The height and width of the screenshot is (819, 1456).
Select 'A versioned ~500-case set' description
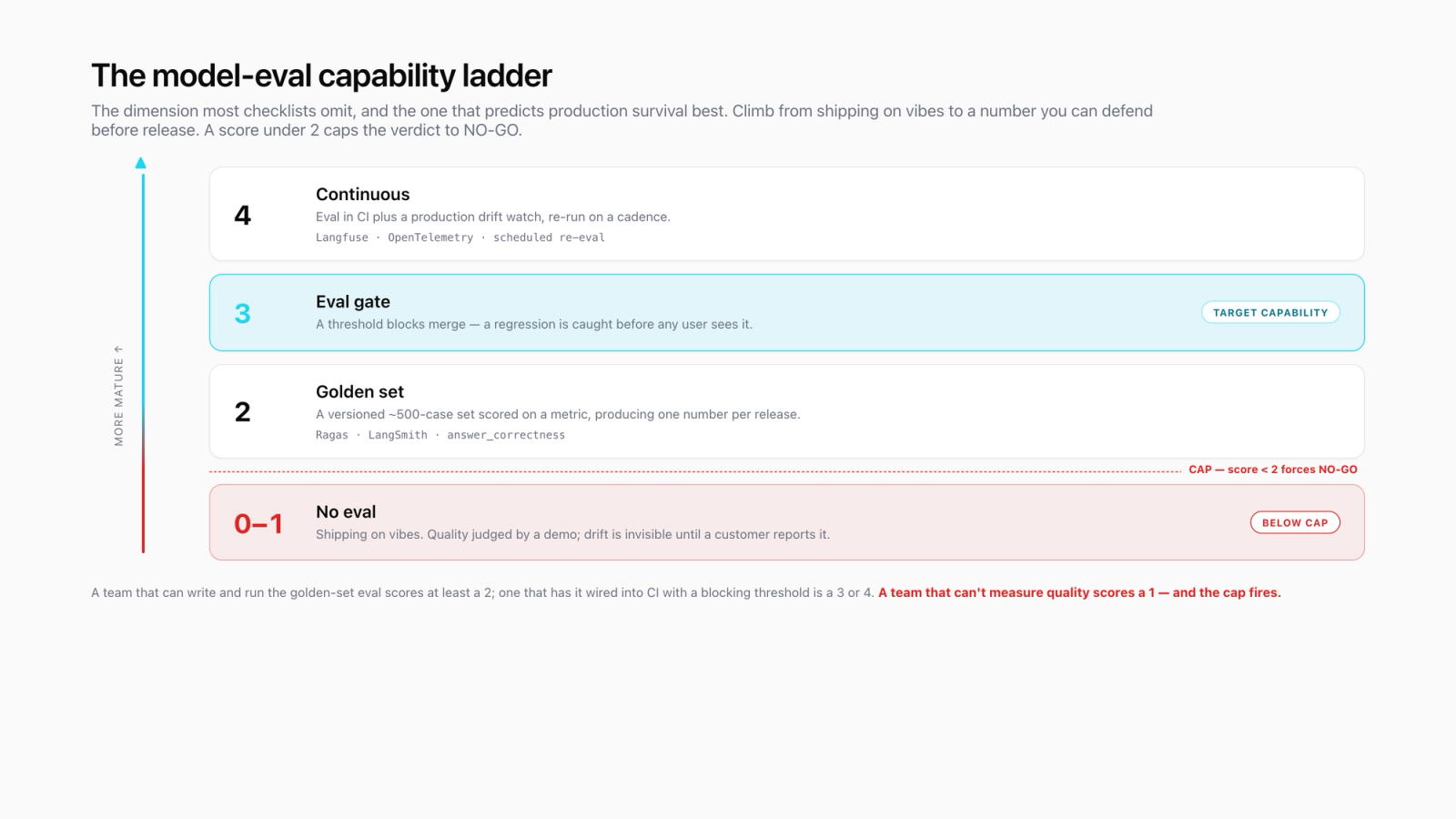click(558, 414)
